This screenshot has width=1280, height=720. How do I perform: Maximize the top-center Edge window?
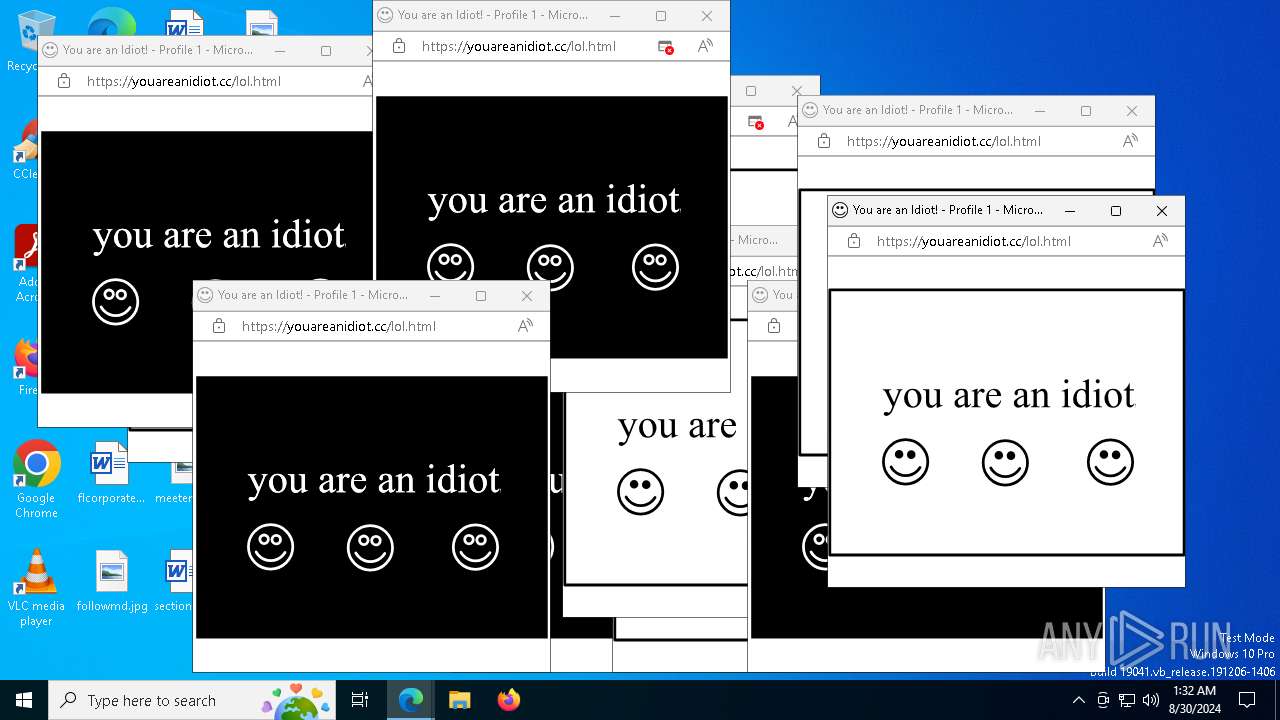(661, 16)
